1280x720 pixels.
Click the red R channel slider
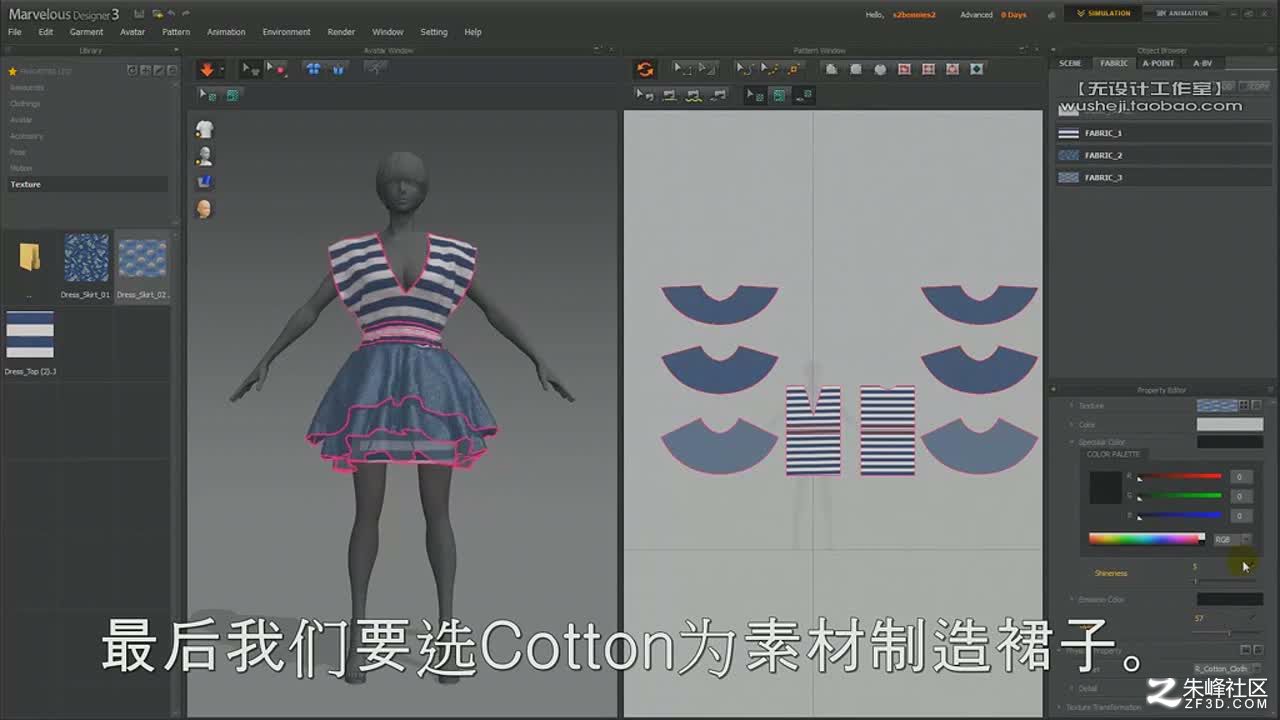click(1180, 477)
